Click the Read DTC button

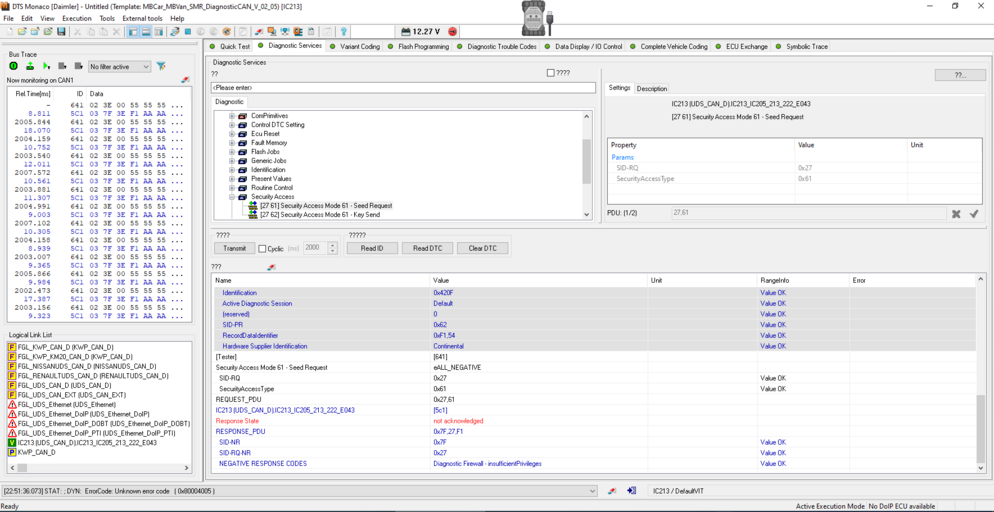pyautogui.click(x=428, y=248)
